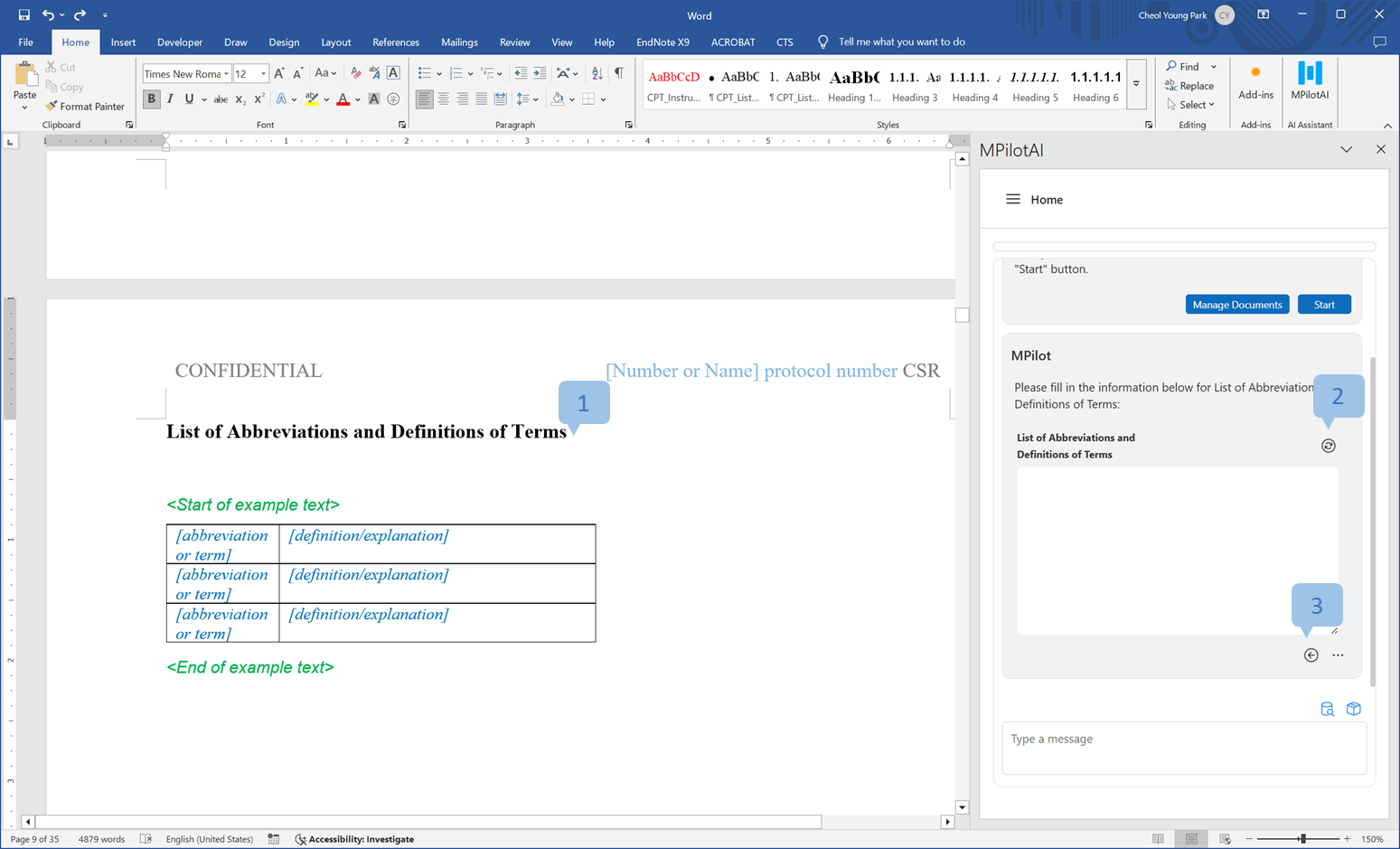This screenshot has width=1400, height=849.
Task: Open the hamburger menu in the MPilotAI panel
Action: click(x=1012, y=200)
